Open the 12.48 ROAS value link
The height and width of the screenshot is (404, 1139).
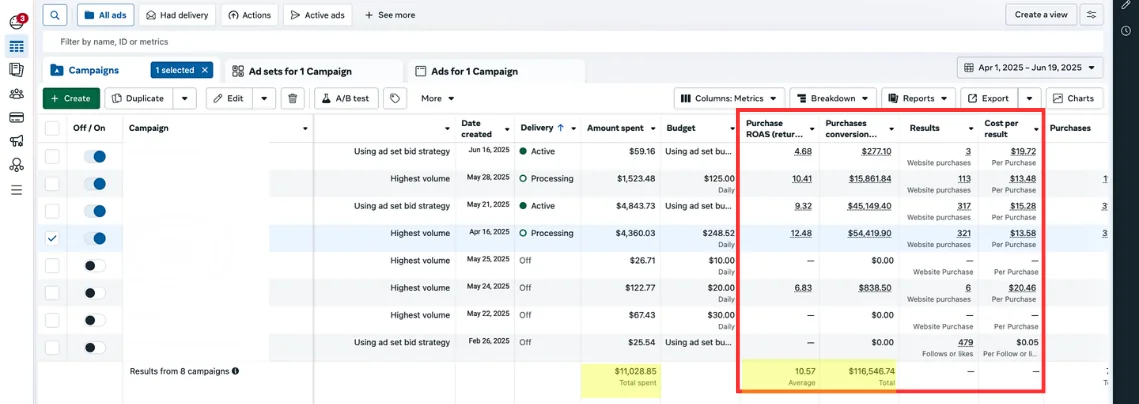(x=802, y=233)
